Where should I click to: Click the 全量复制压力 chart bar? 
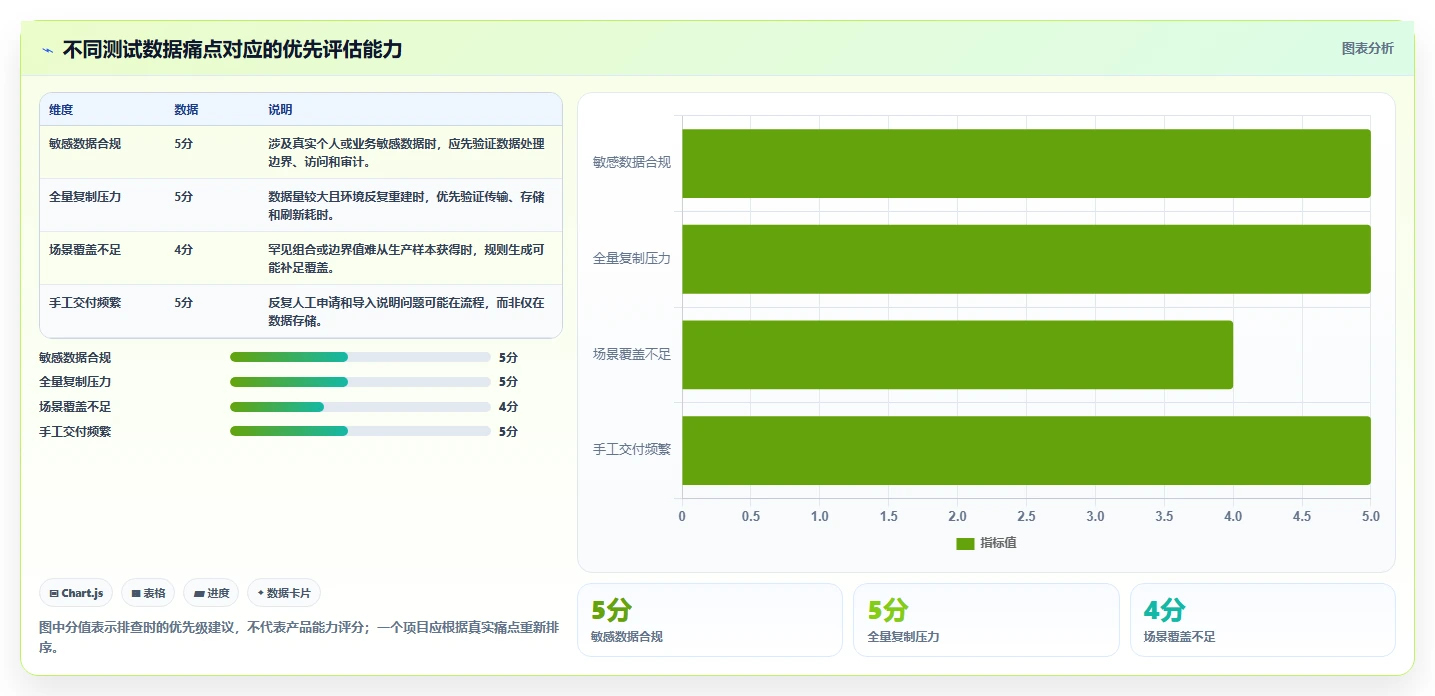pyautogui.click(x=1026, y=259)
